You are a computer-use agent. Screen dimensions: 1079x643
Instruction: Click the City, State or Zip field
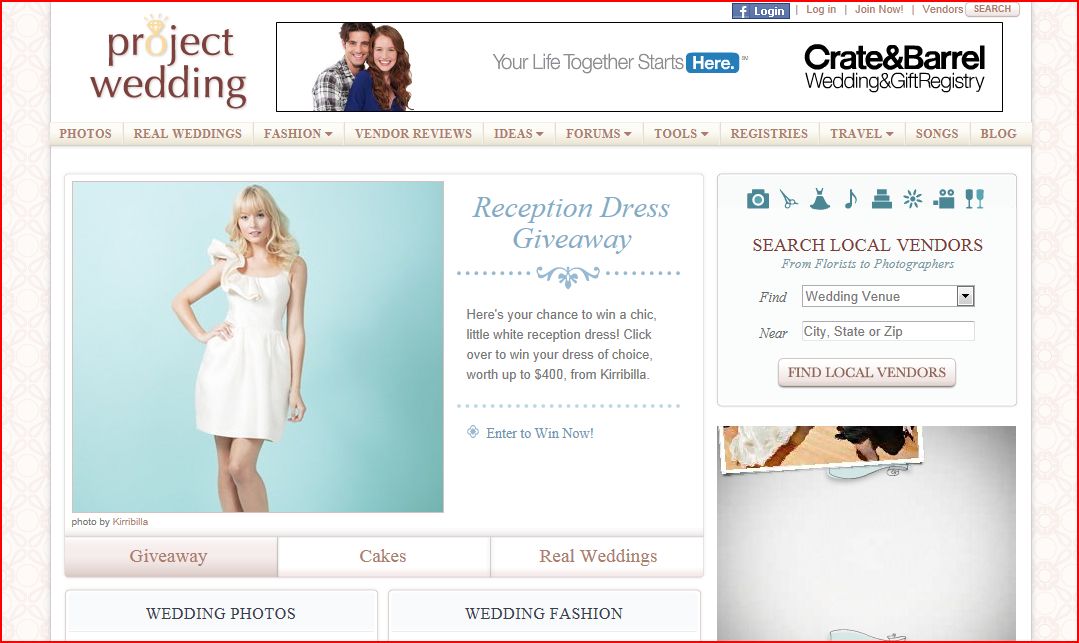pyautogui.click(x=887, y=331)
